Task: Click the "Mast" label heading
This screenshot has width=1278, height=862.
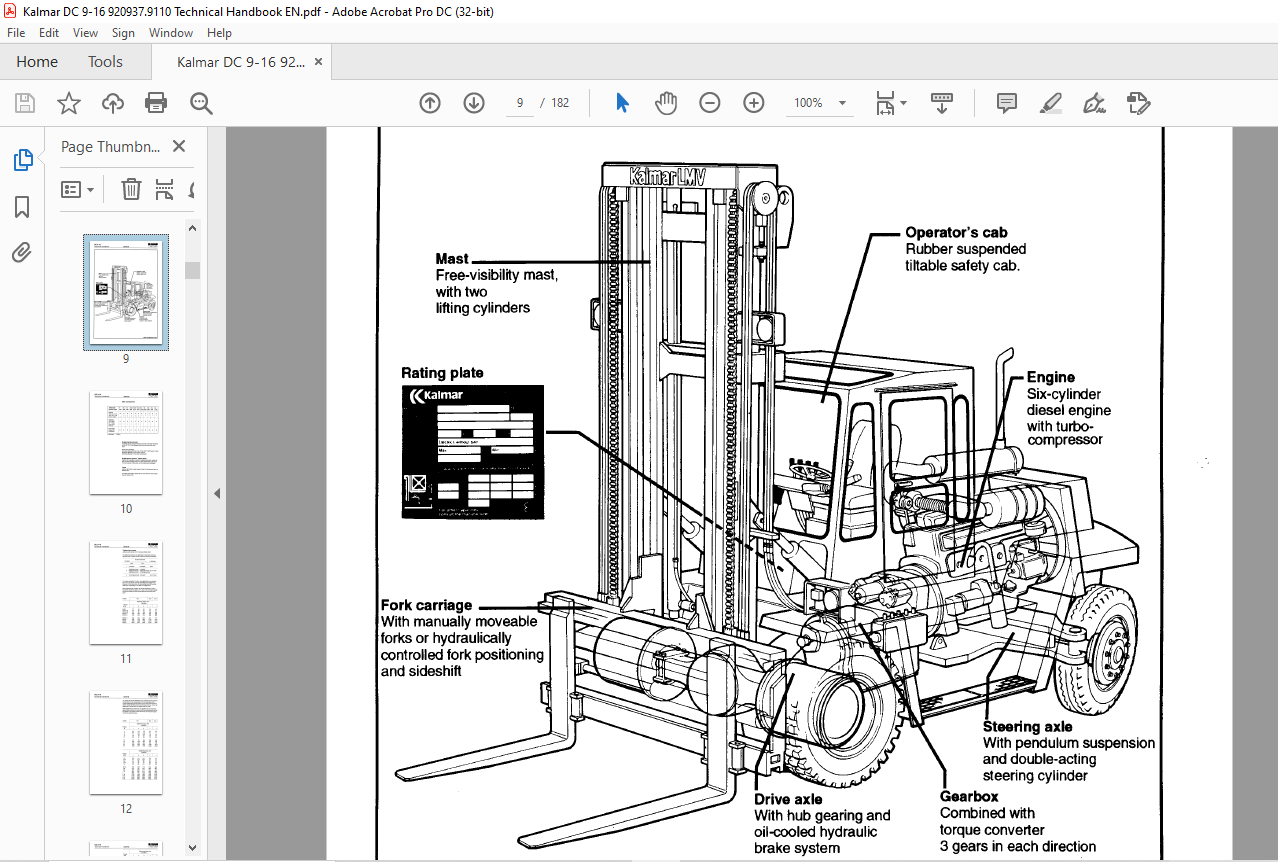Action: [x=452, y=259]
